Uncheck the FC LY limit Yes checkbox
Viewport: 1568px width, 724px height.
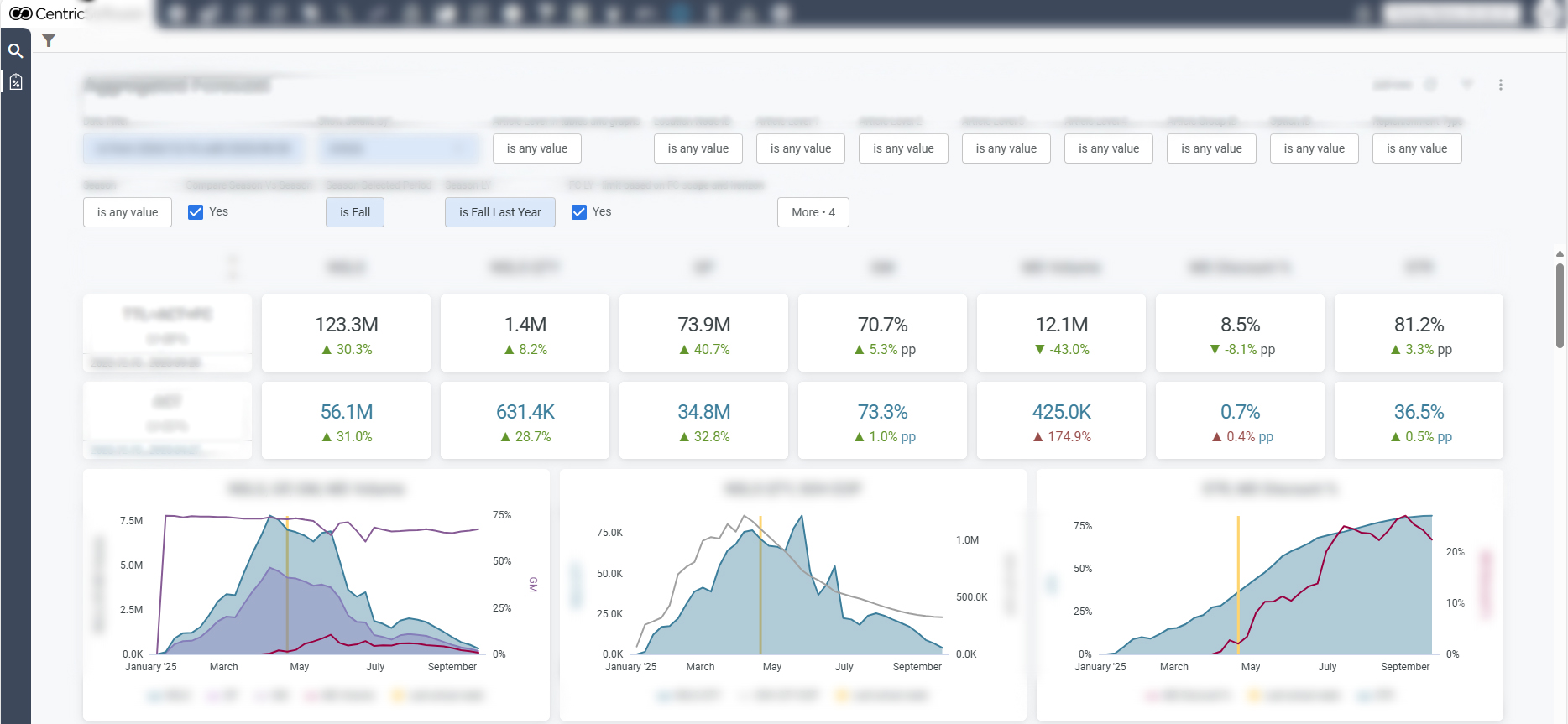(x=579, y=212)
